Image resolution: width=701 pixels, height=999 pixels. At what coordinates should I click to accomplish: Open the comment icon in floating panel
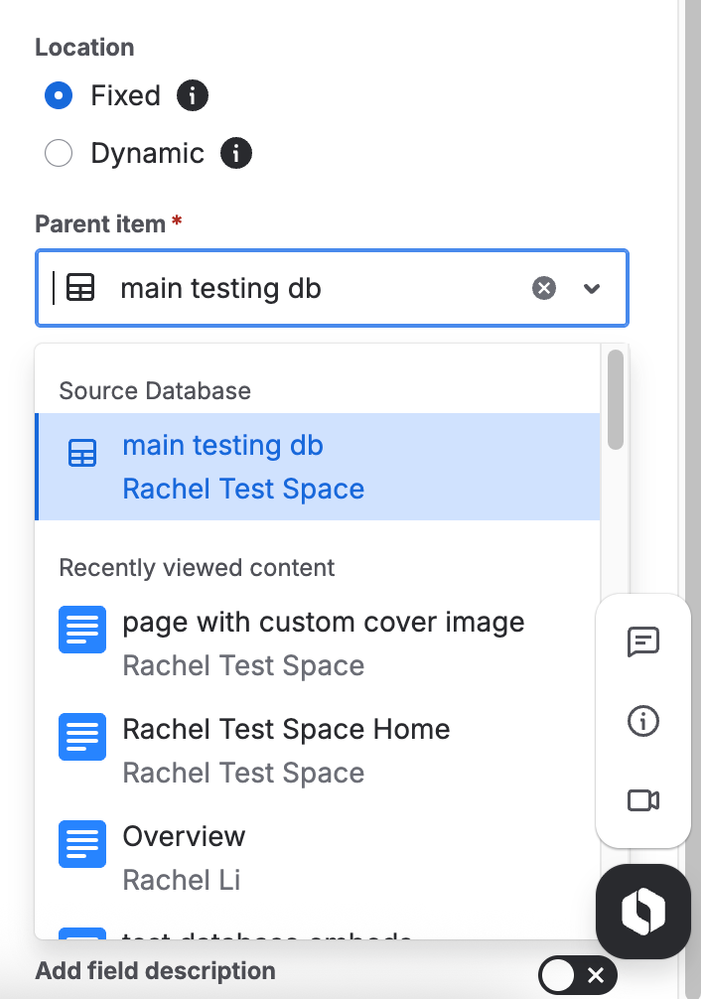click(x=643, y=641)
